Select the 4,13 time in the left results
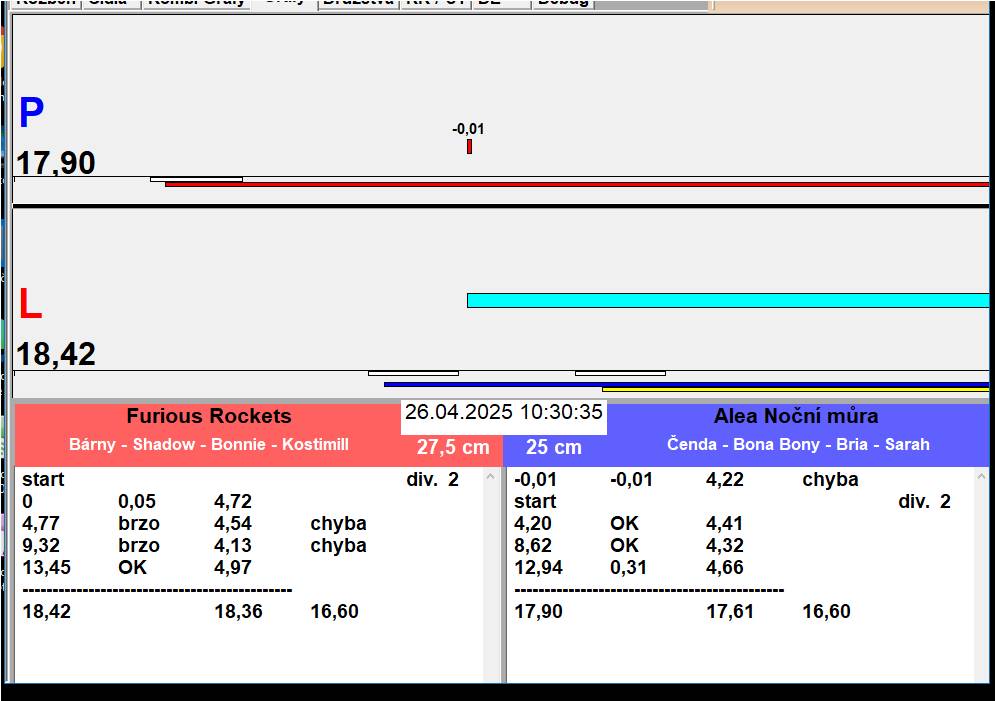 [233, 546]
